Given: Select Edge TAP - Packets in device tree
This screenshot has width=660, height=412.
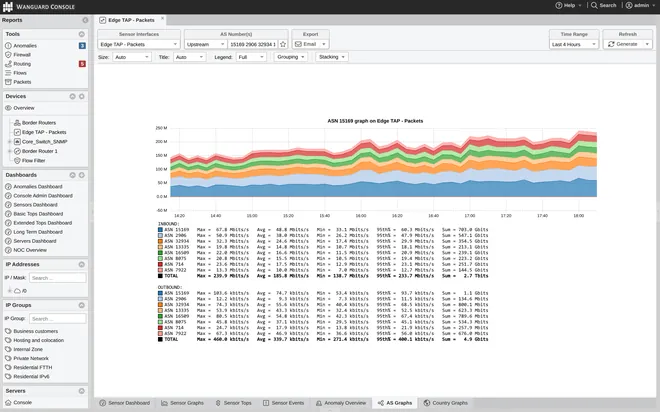Looking at the screenshot, I should coord(44,132).
